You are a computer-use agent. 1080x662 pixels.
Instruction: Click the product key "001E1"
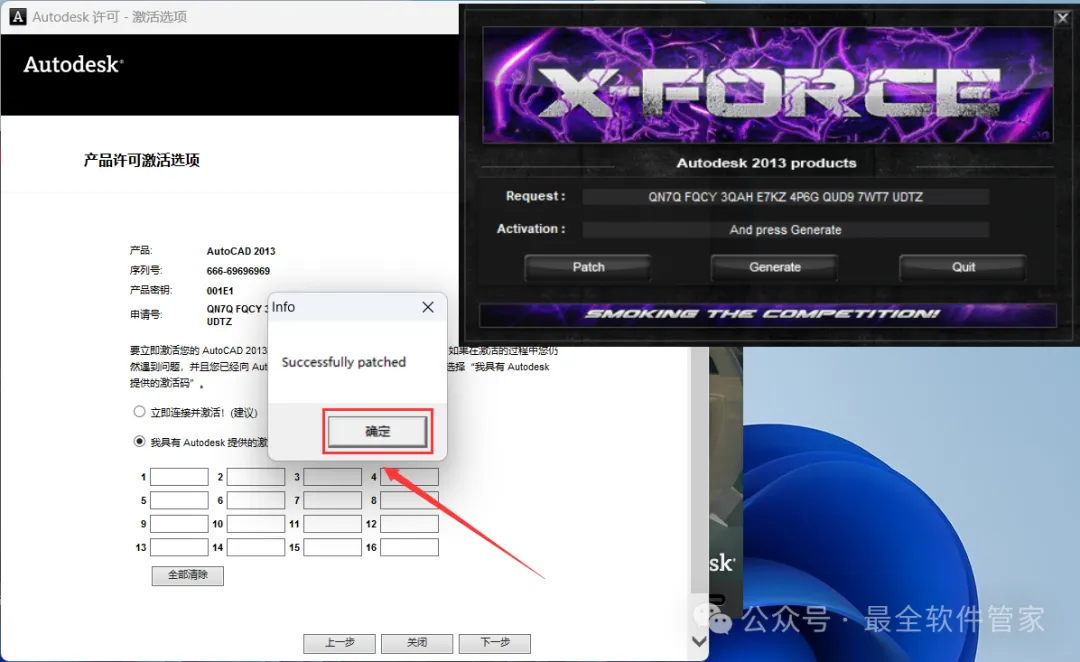tap(220, 291)
